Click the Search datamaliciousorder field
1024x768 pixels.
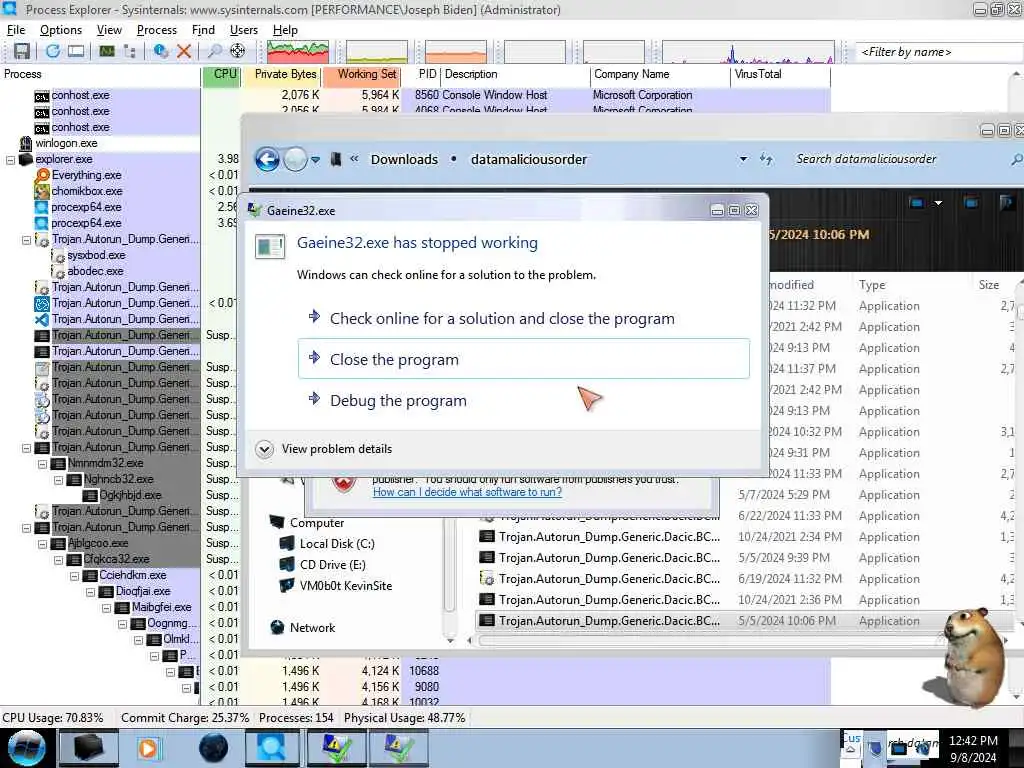click(901, 159)
